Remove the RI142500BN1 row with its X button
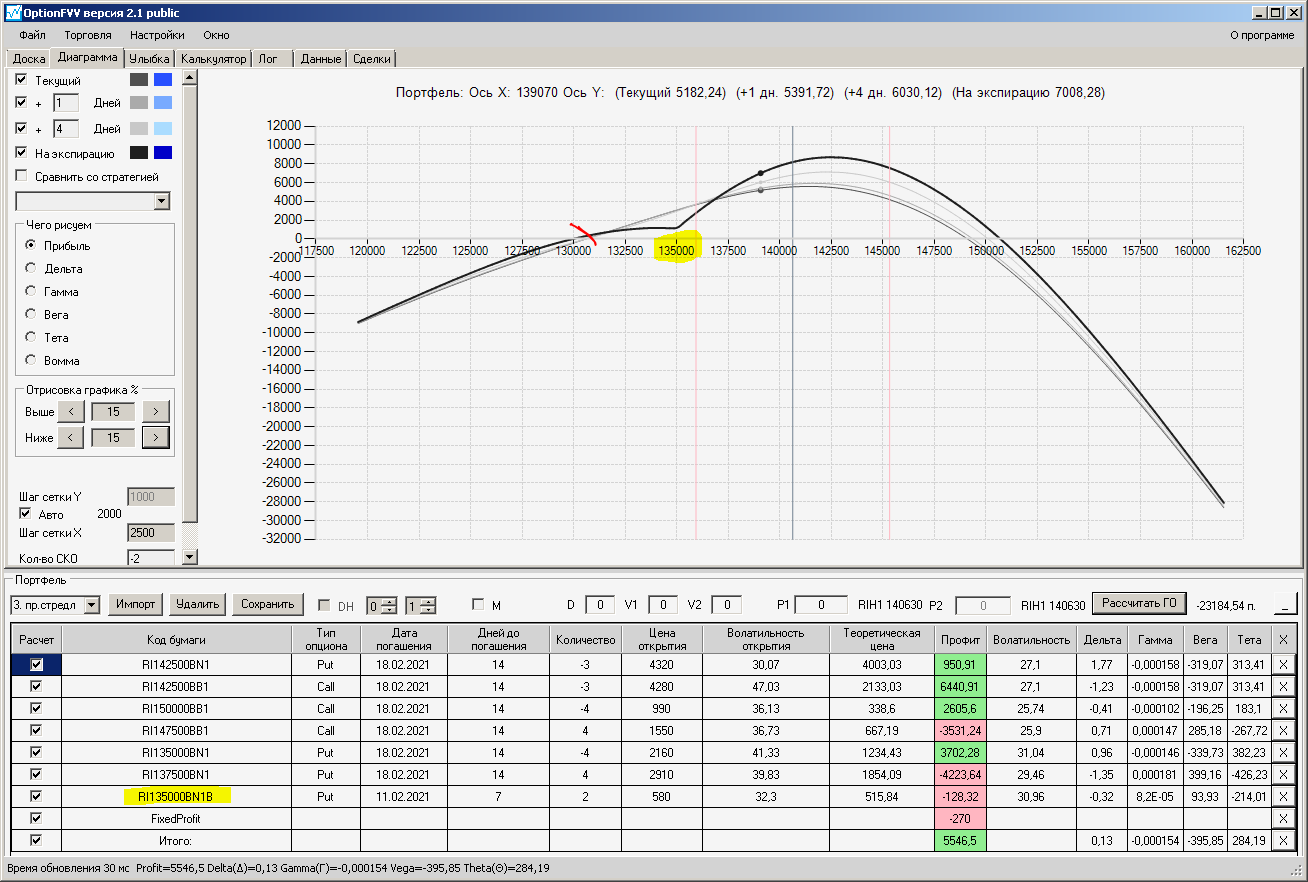Image resolution: width=1308 pixels, height=882 pixels. pyautogui.click(x=1283, y=664)
